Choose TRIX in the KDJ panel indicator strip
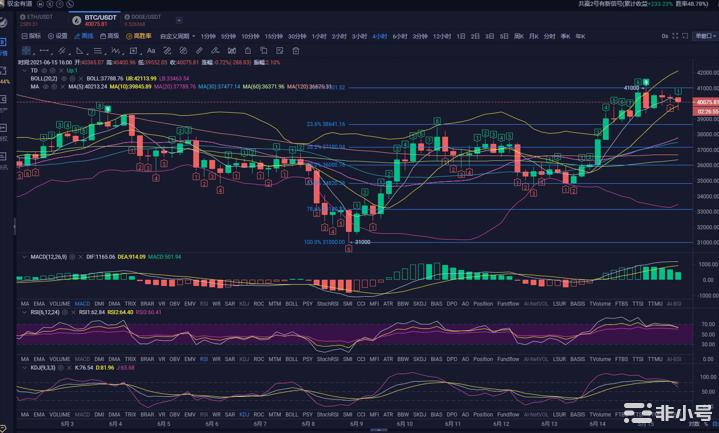719x433 pixels. tap(130, 415)
